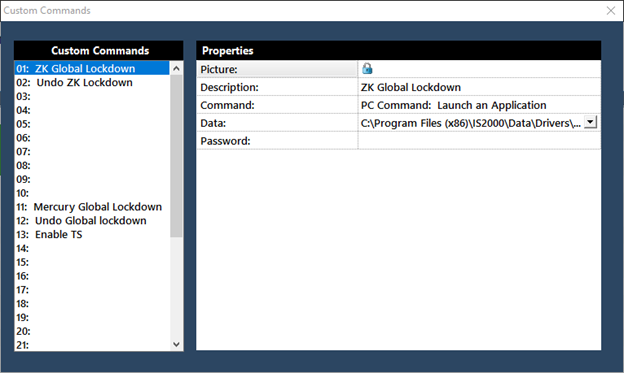Viewport: 624px width, 373px height.
Task: Select empty command slot 19
Action: tap(92, 317)
